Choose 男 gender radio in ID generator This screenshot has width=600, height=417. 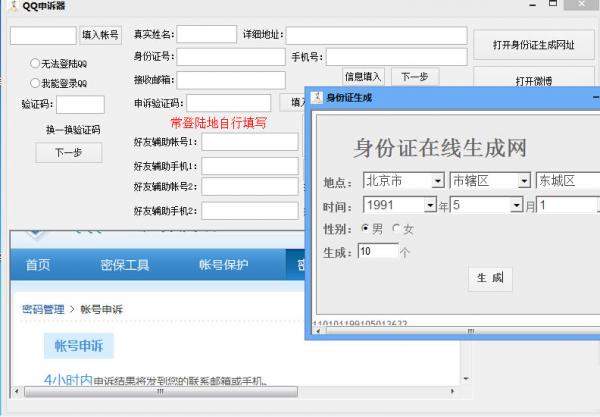365,228
